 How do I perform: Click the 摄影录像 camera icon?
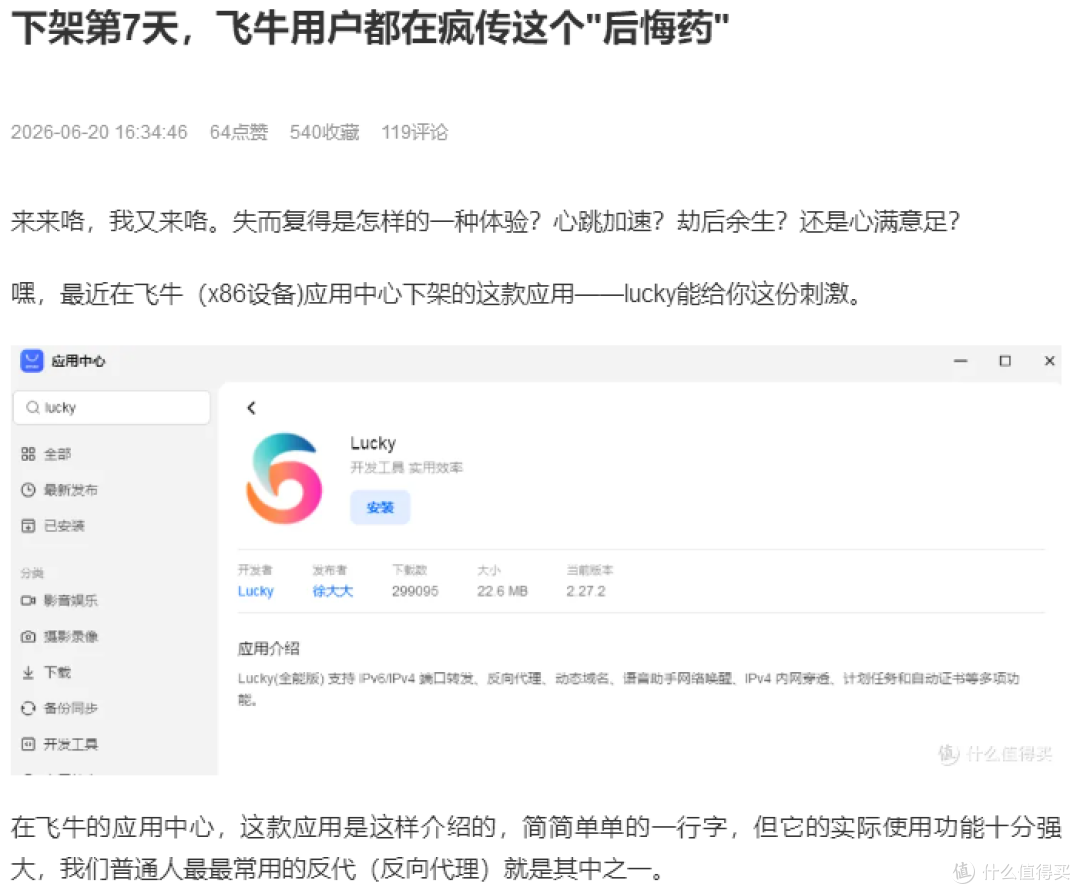(x=28, y=636)
